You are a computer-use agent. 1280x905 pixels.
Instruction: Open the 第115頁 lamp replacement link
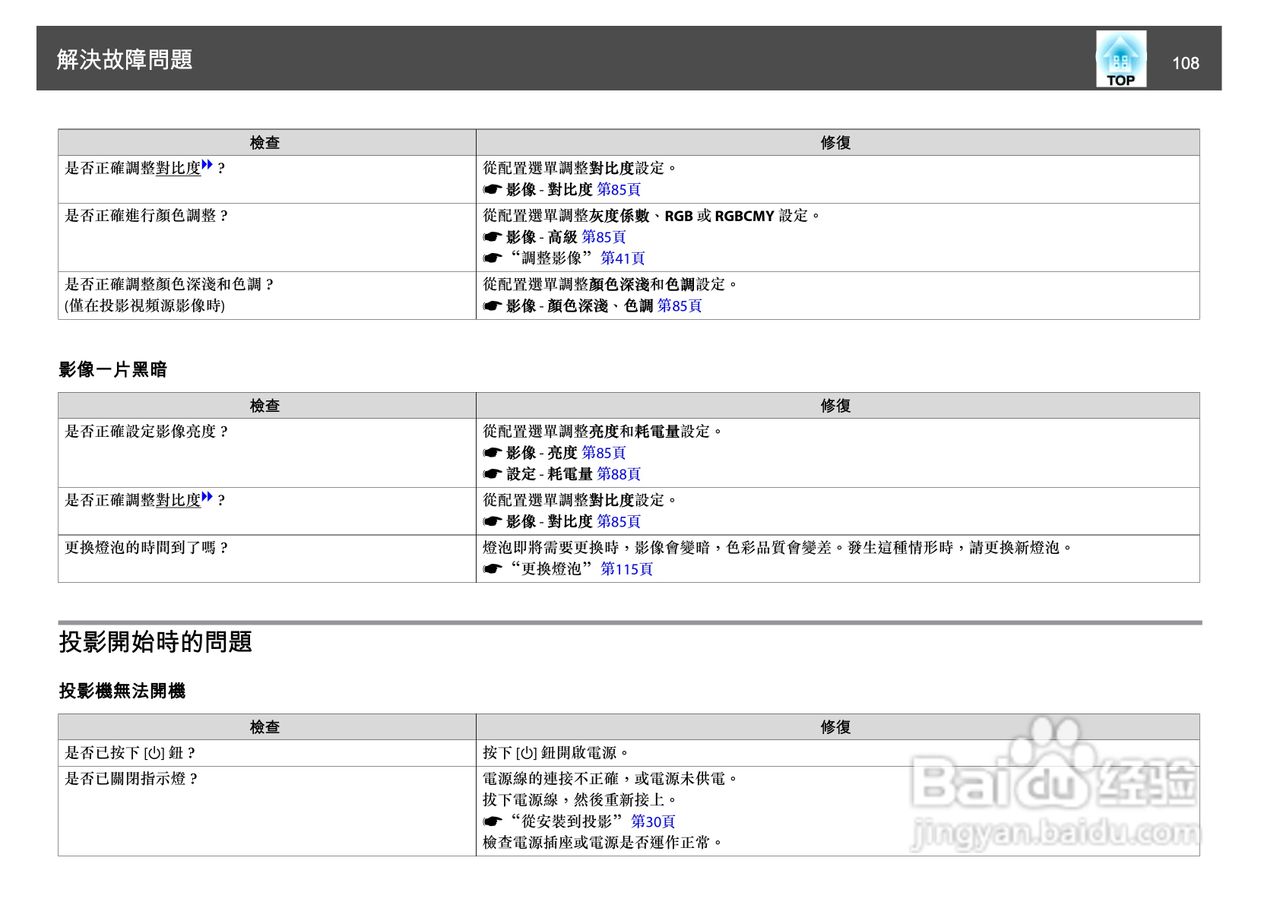626,569
